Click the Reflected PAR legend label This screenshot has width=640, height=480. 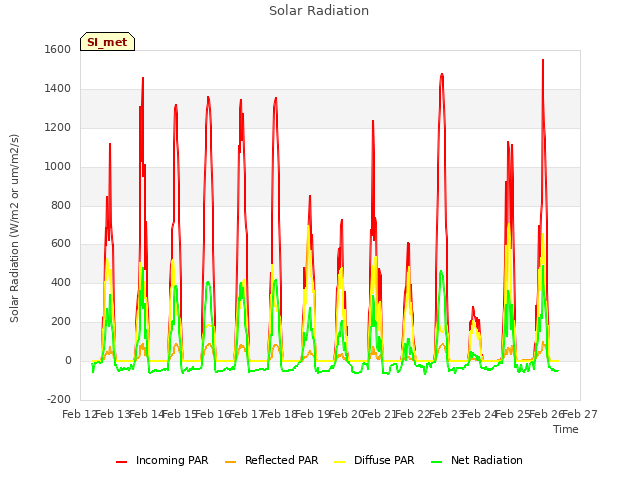[x=281, y=460]
